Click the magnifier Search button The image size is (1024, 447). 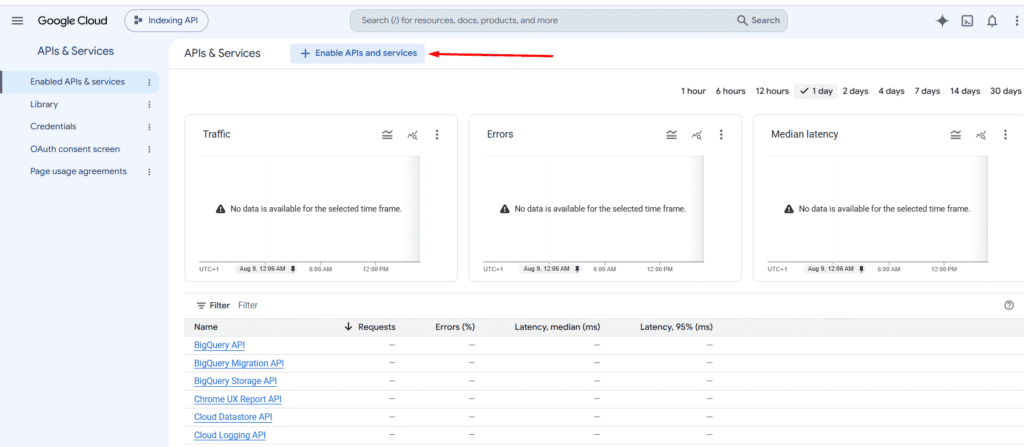click(x=758, y=20)
